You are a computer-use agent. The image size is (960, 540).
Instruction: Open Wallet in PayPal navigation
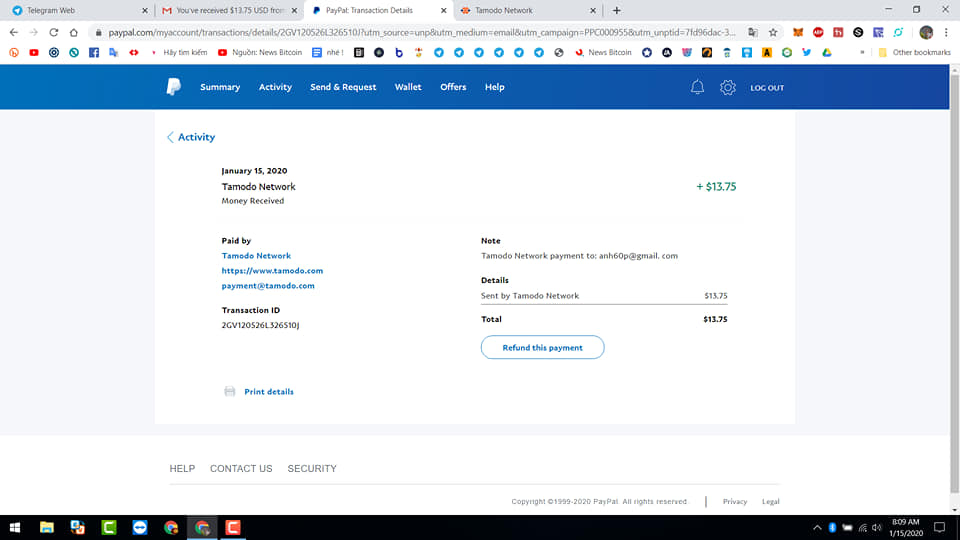(408, 87)
